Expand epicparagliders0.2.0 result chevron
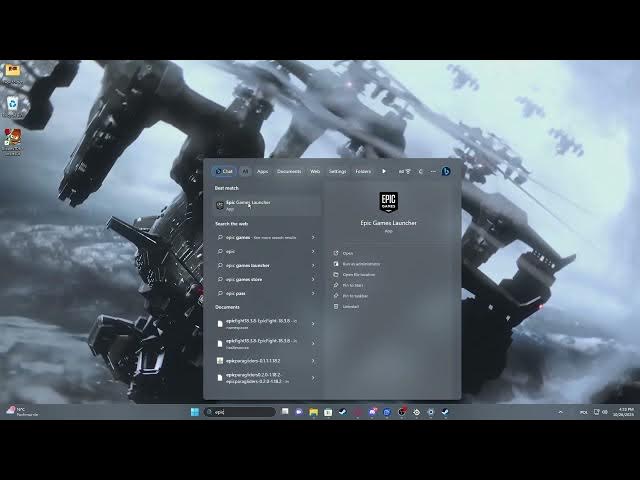 (313, 378)
